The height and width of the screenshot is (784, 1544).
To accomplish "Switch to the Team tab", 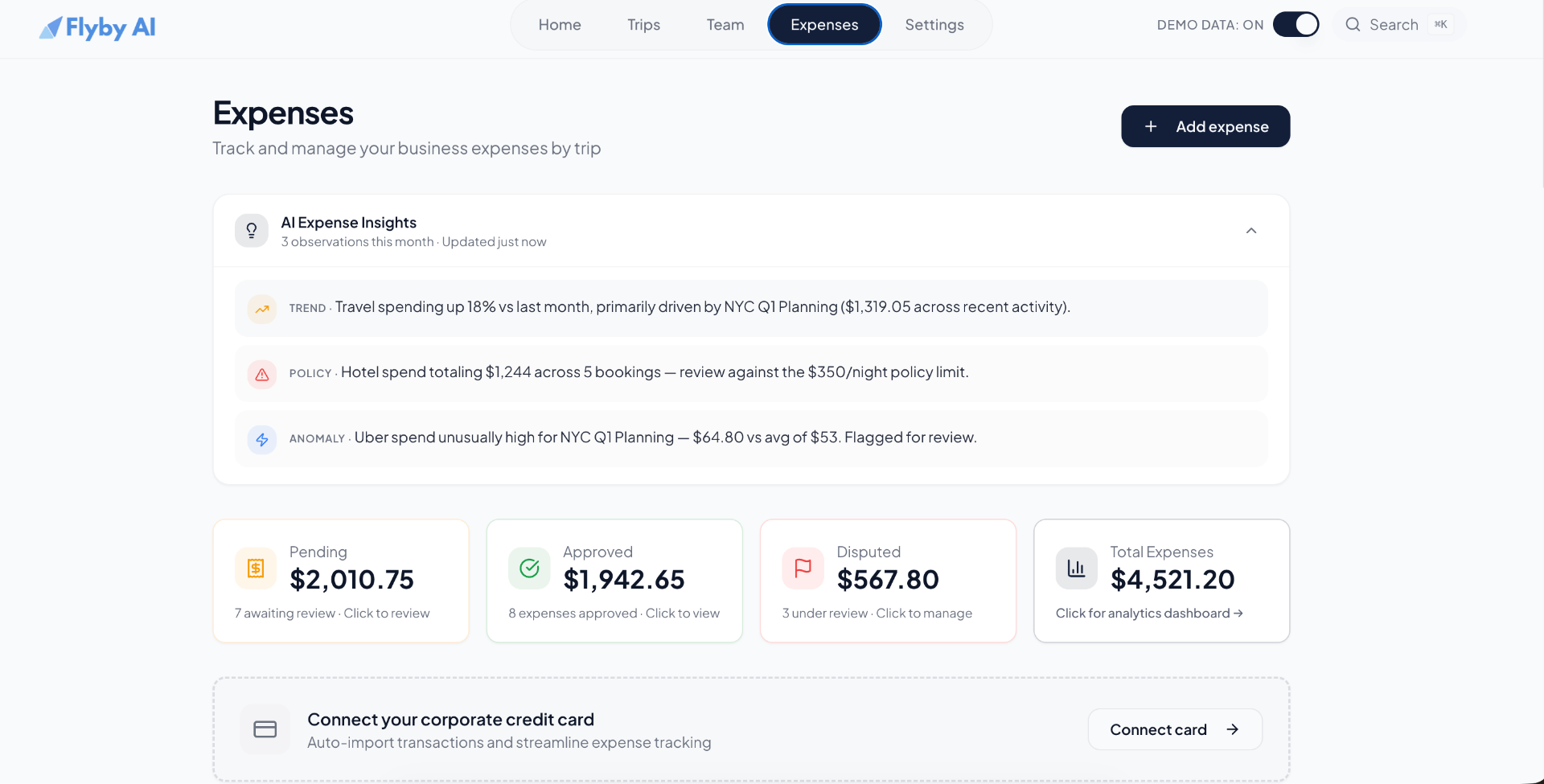I will point(725,25).
